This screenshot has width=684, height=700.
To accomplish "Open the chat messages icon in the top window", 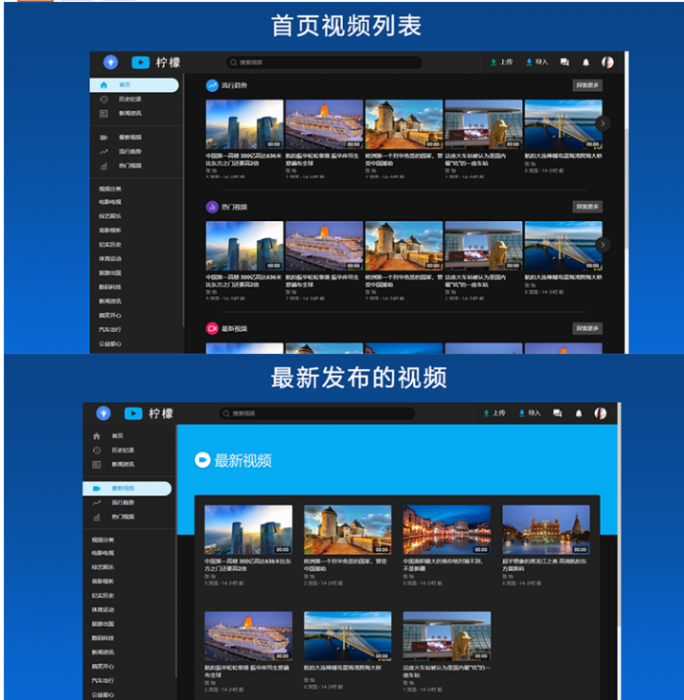I will click(565, 62).
